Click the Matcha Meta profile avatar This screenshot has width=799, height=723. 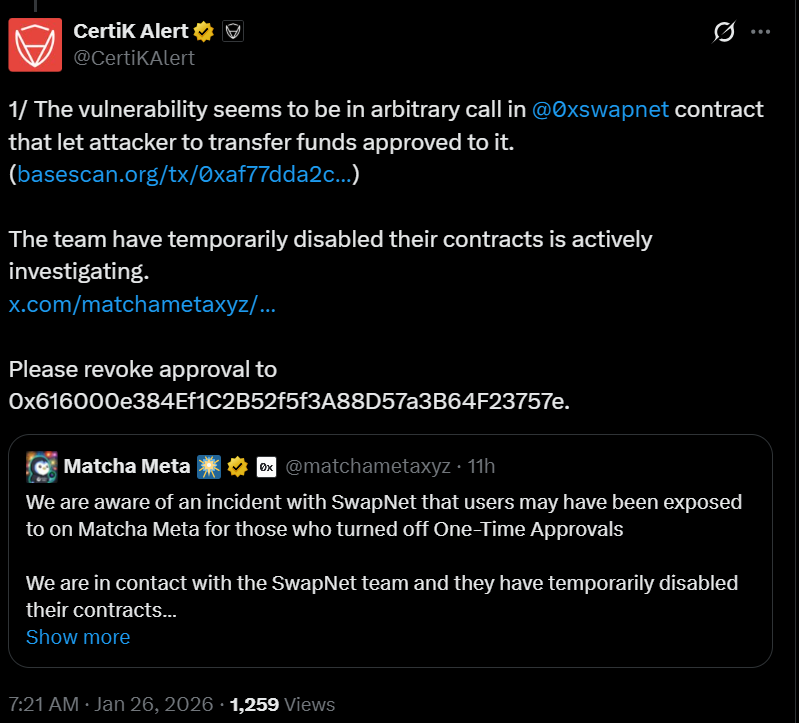pyautogui.click(x=41, y=466)
